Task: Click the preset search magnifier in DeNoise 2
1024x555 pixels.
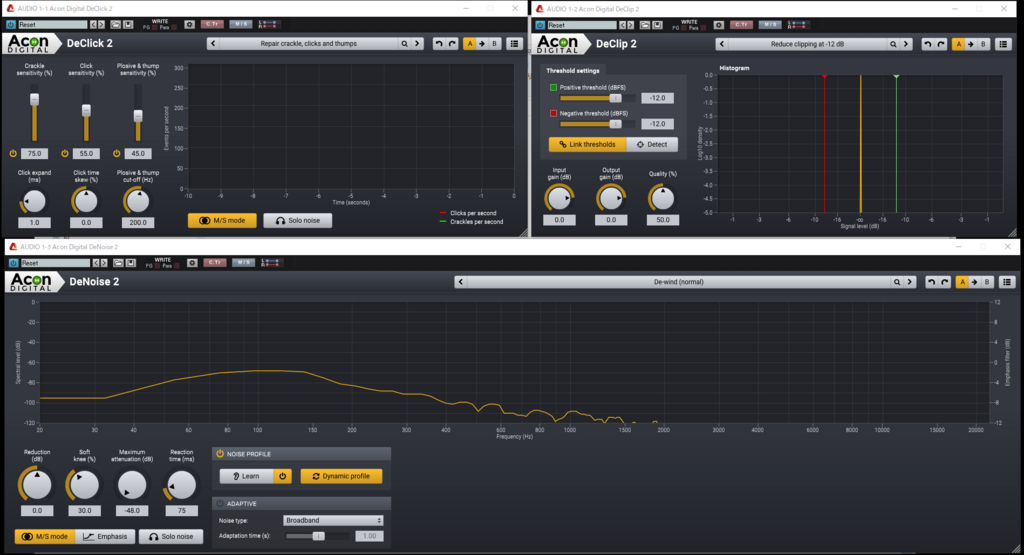Action: coord(897,282)
